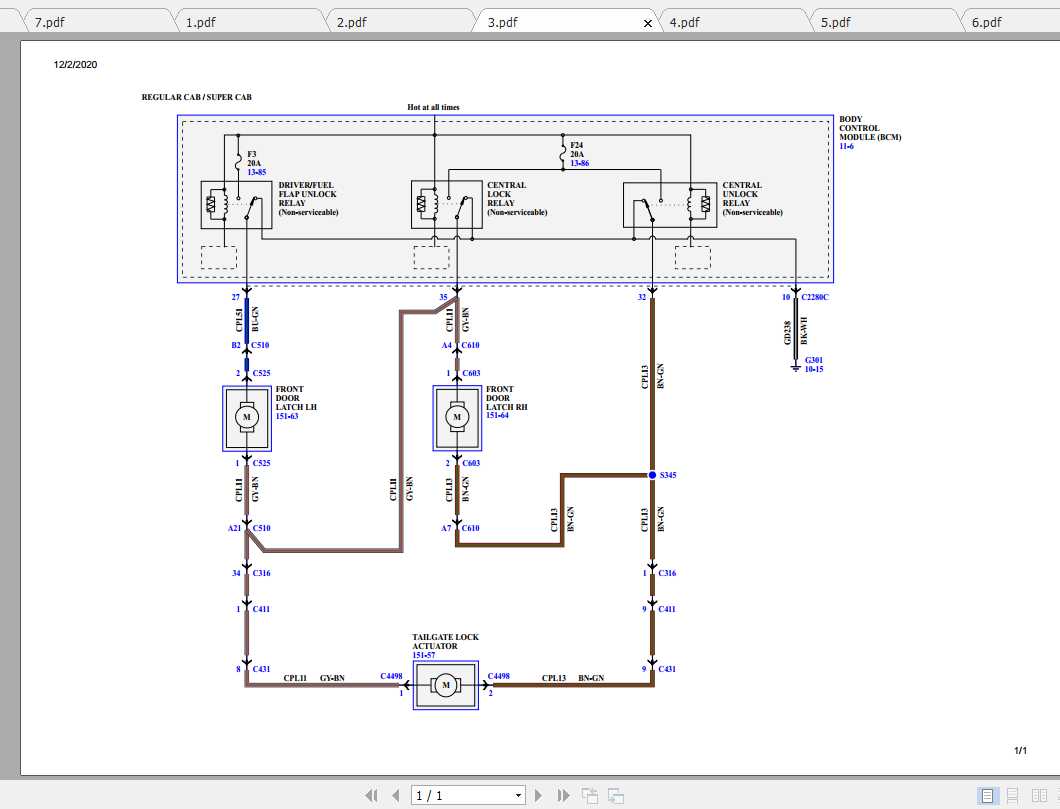Click the first page-layout icon right of navigation arrows
Screen dimensions: 1060x809
(589, 795)
